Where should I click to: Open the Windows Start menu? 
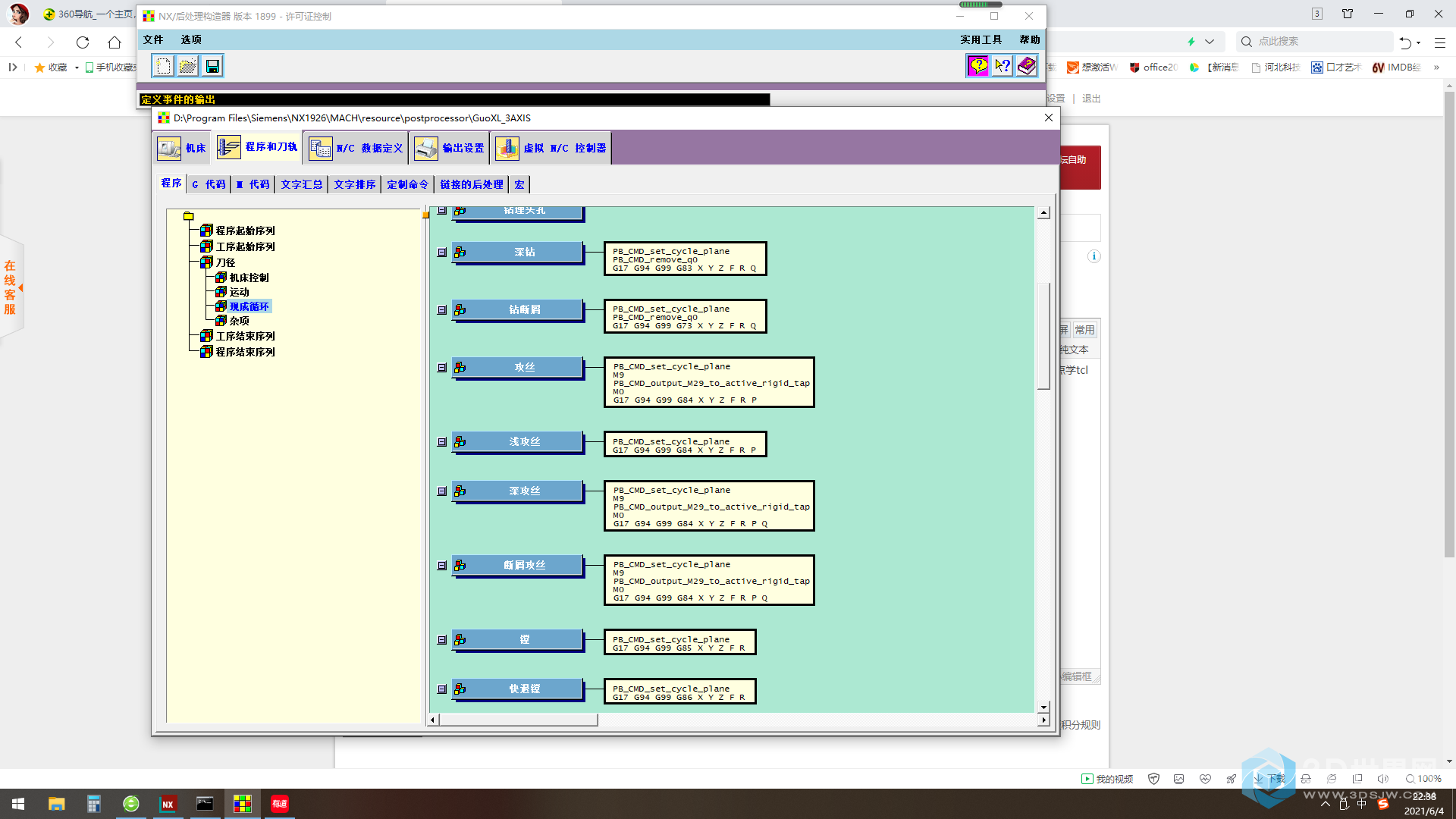tap(18, 804)
